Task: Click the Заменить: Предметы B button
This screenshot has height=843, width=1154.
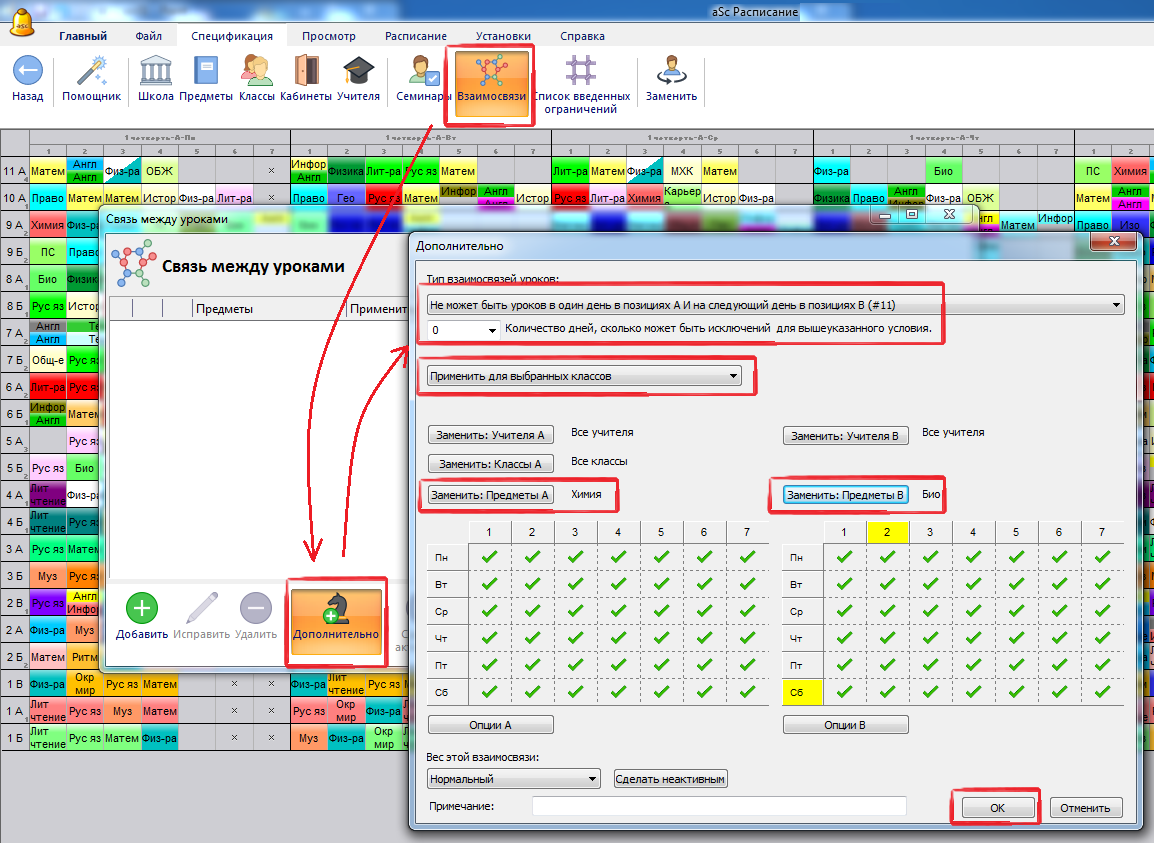Action: pyautogui.click(x=845, y=495)
